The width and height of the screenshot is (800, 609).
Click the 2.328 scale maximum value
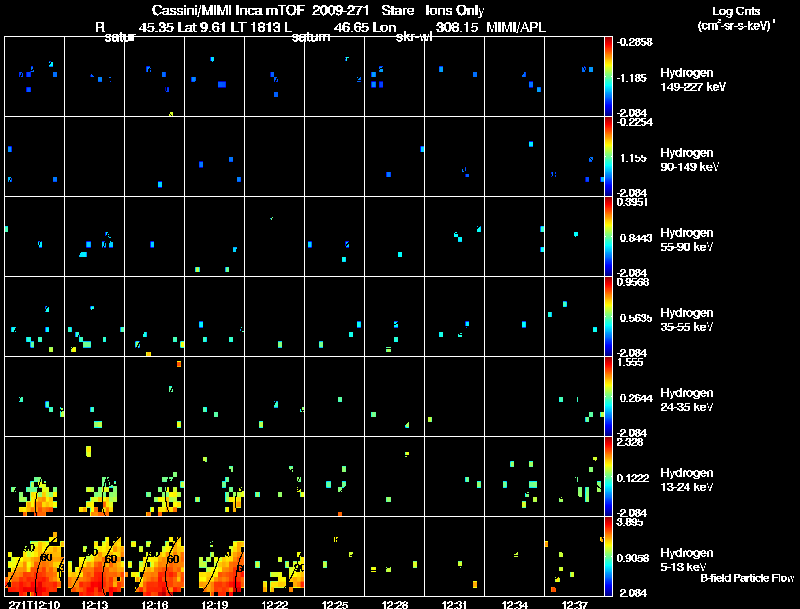tap(630, 442)
